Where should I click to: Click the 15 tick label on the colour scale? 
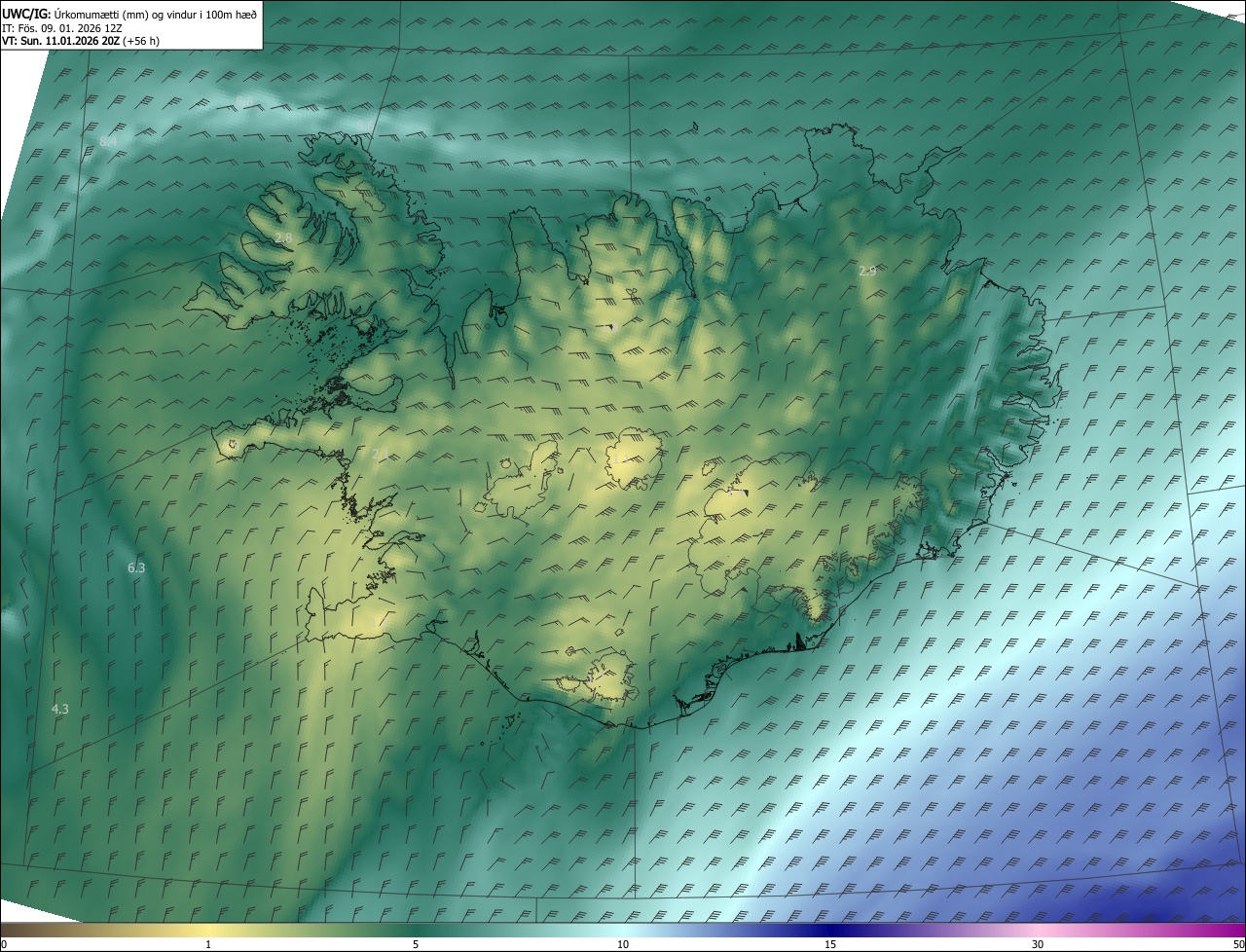(830, 944)
